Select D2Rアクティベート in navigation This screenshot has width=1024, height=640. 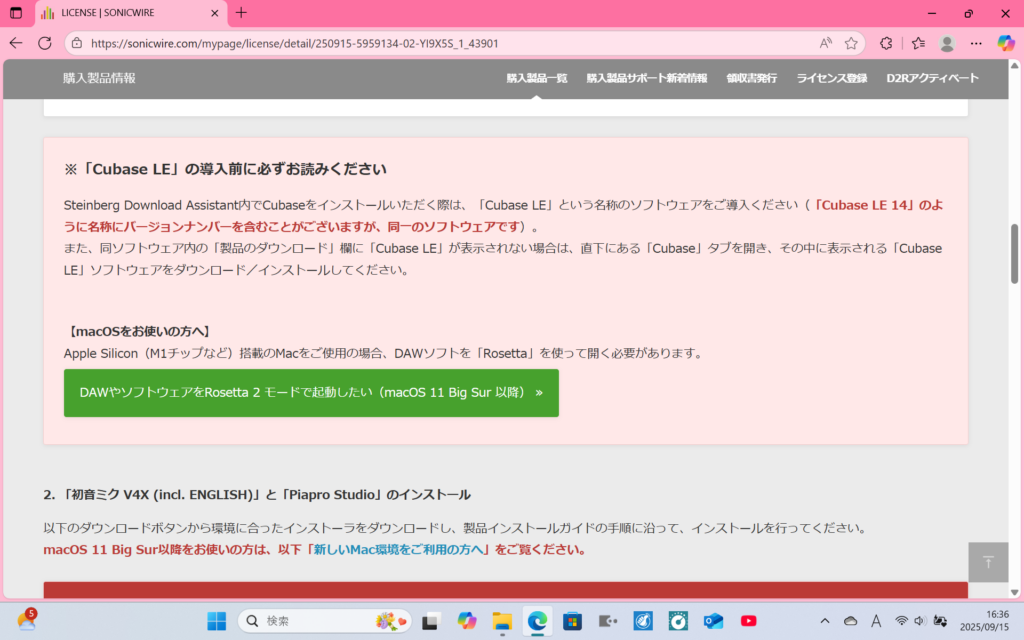pos(932,78)
